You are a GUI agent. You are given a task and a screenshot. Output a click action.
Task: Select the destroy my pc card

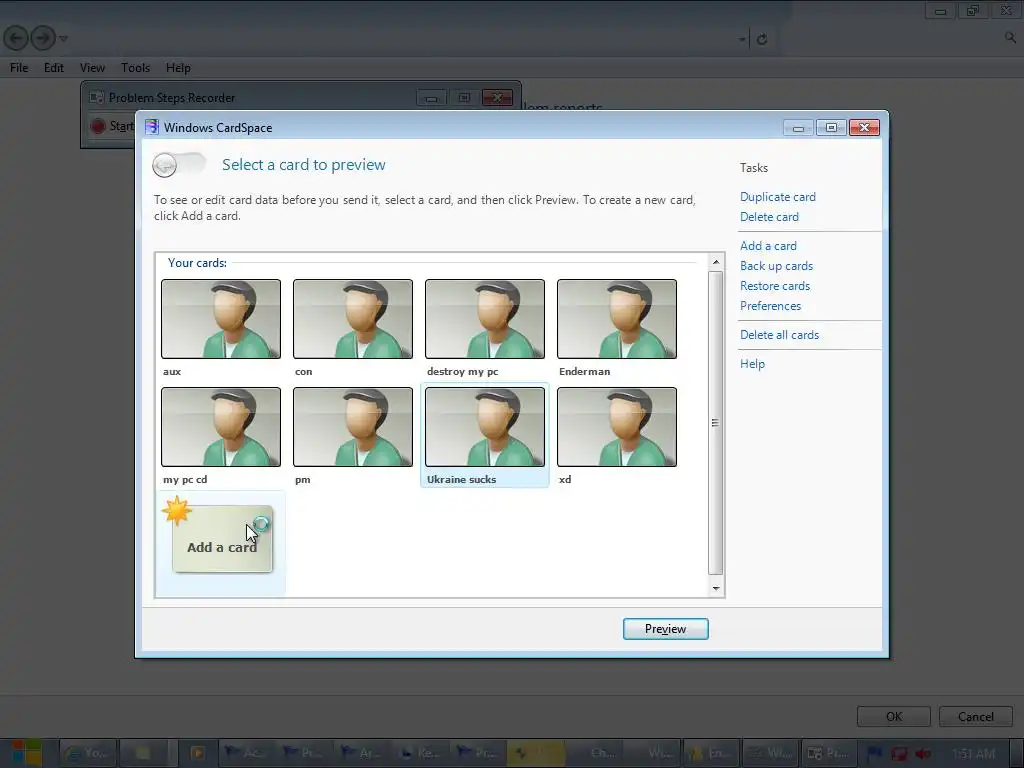pyautogui.click(x=485, y=319)
